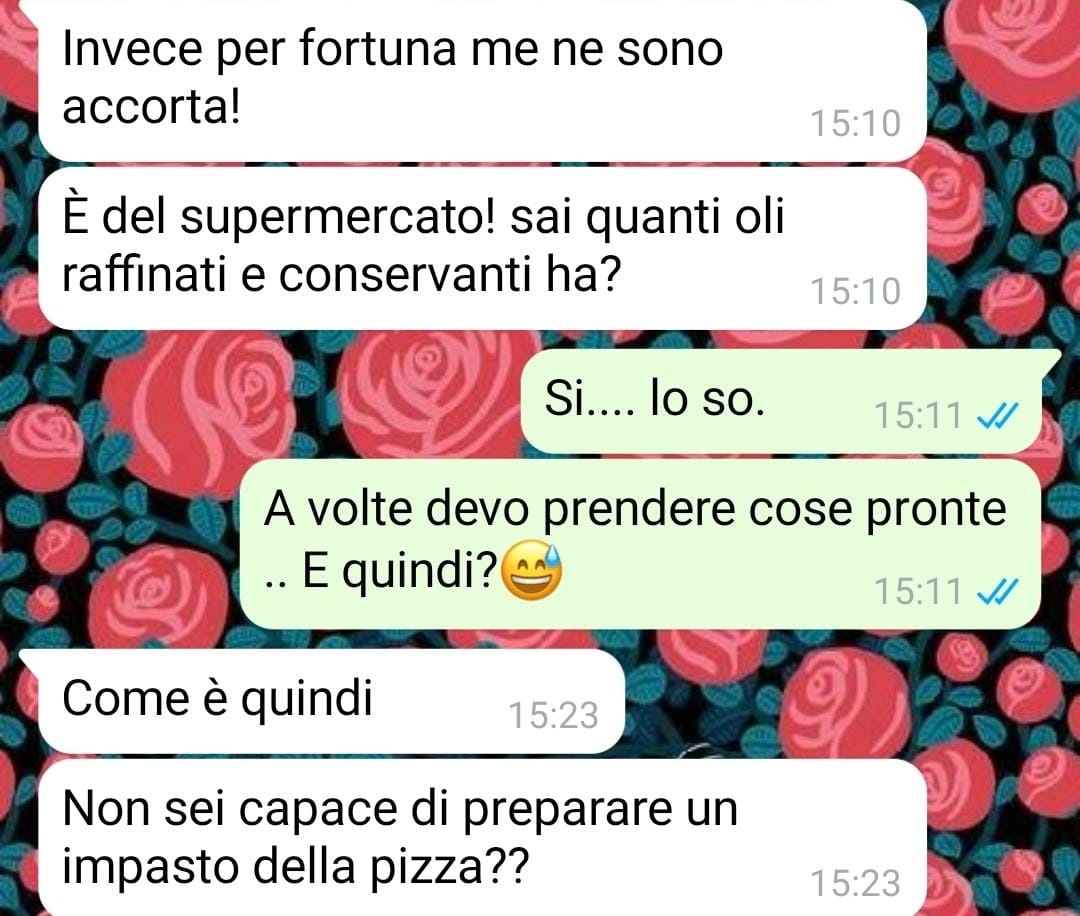1080x916 pixels.
Task: Click the 15:10 timestamp on first message
Action: tap(855, 124)
